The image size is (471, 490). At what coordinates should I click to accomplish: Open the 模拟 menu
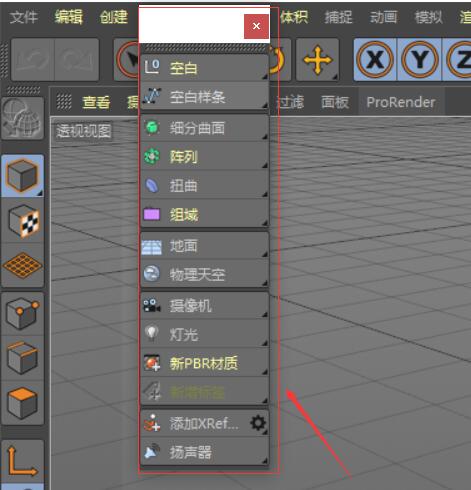(429, 17)
